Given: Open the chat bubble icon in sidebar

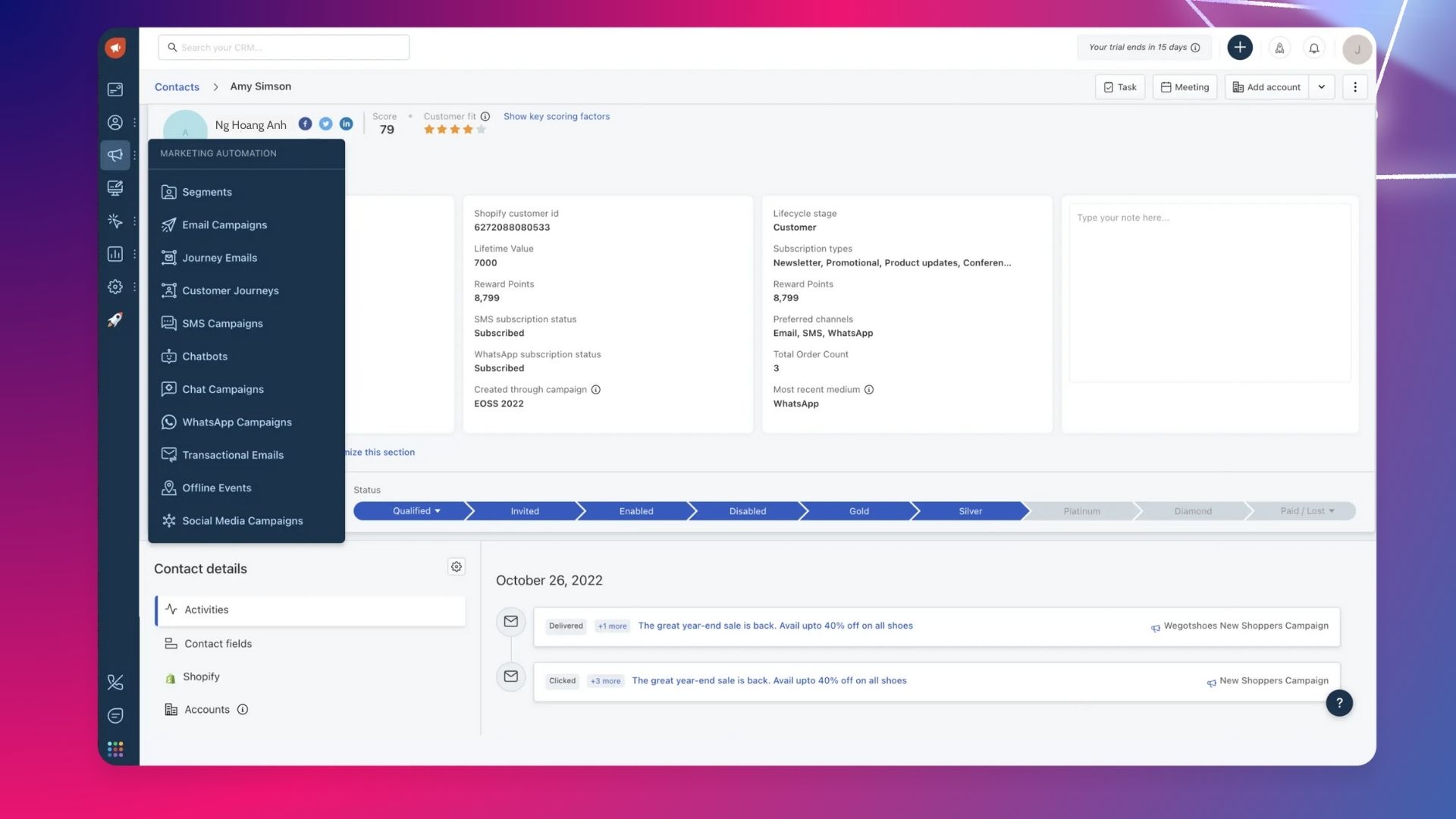Looking at the screenshot, I should click(x=115, y=715).
